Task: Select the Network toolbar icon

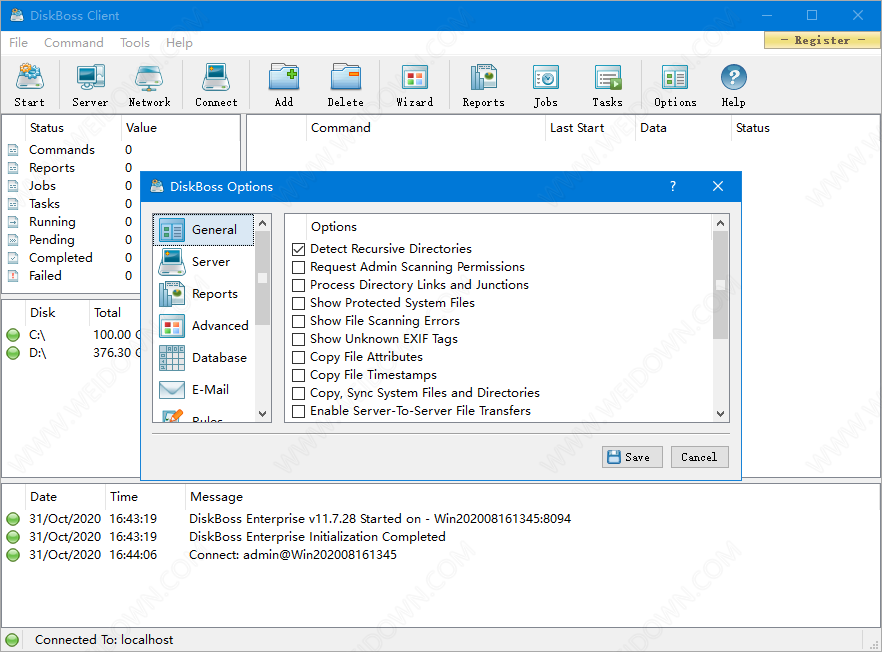Action: pyautogui.click(x=149, y=84)
